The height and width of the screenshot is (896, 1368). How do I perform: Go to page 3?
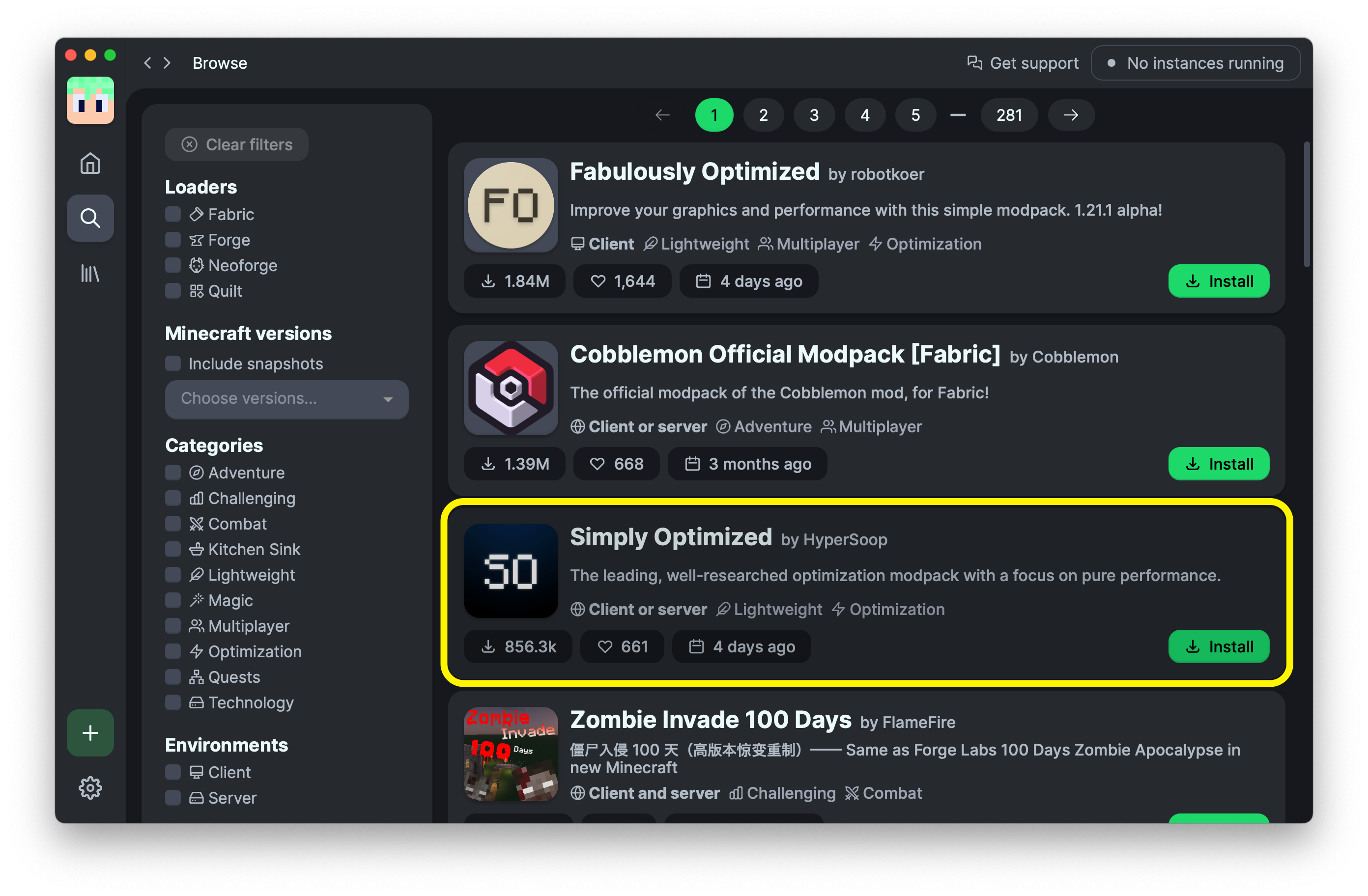point(814,115)
